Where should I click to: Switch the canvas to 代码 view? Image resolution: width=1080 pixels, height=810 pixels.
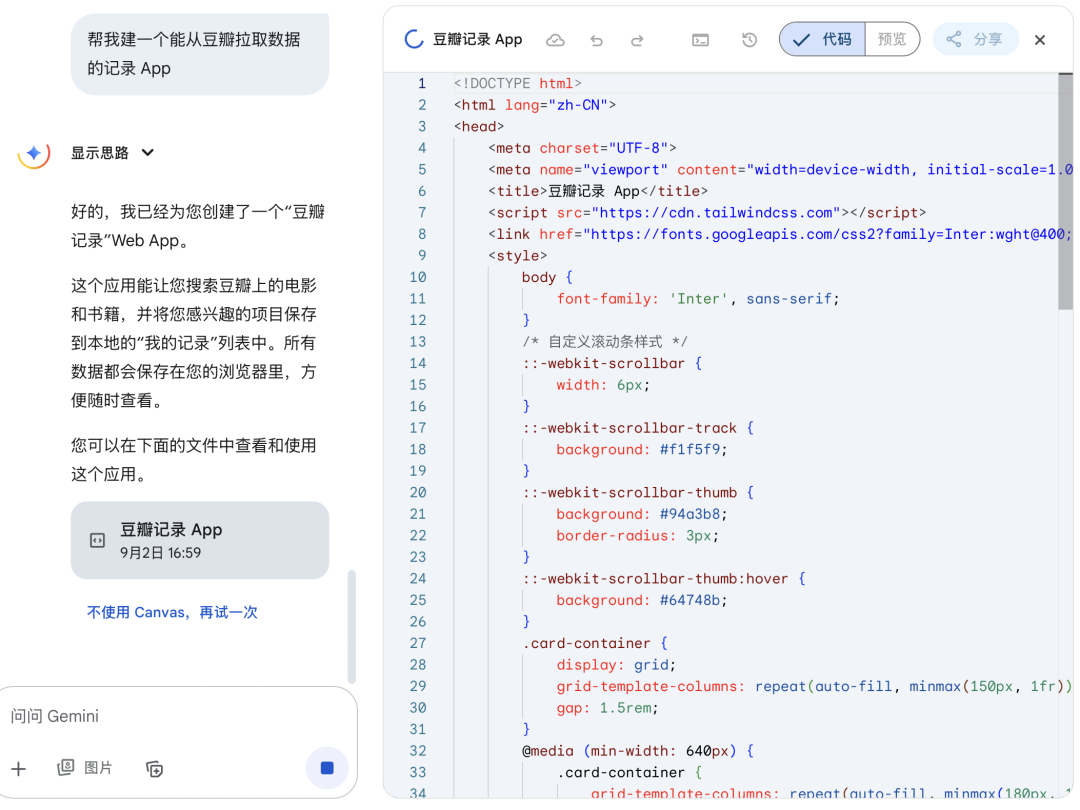[822, 40]
